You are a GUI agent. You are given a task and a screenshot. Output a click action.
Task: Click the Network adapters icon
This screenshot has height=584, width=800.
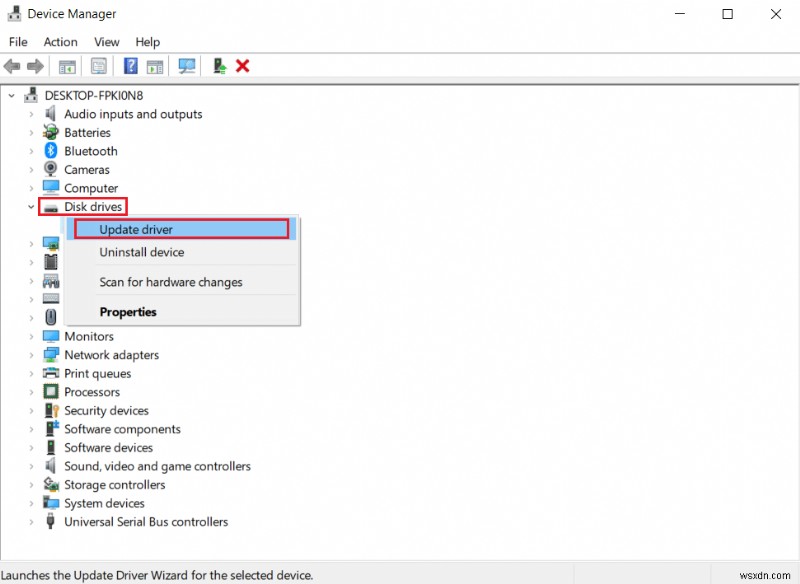(x=51, y=354)
